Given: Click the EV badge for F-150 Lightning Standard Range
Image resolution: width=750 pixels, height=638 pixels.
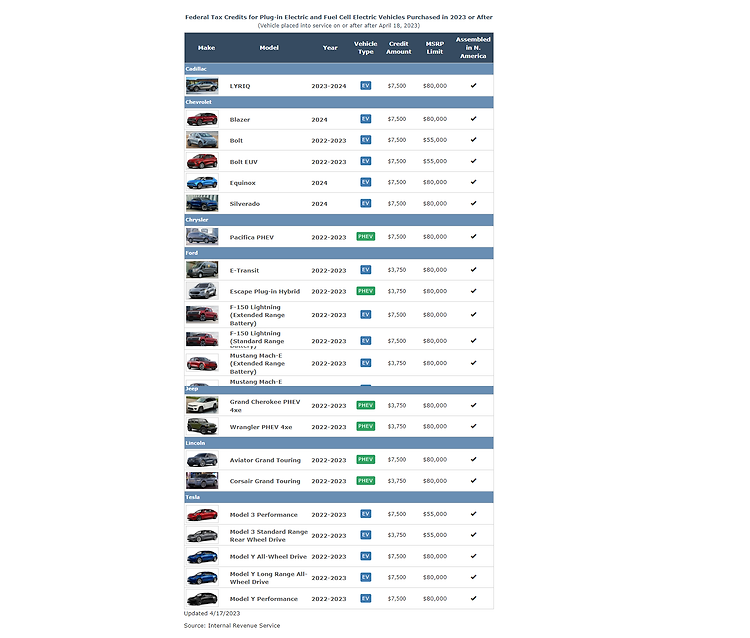Looking at the screenshot, I should coord(365,341).
